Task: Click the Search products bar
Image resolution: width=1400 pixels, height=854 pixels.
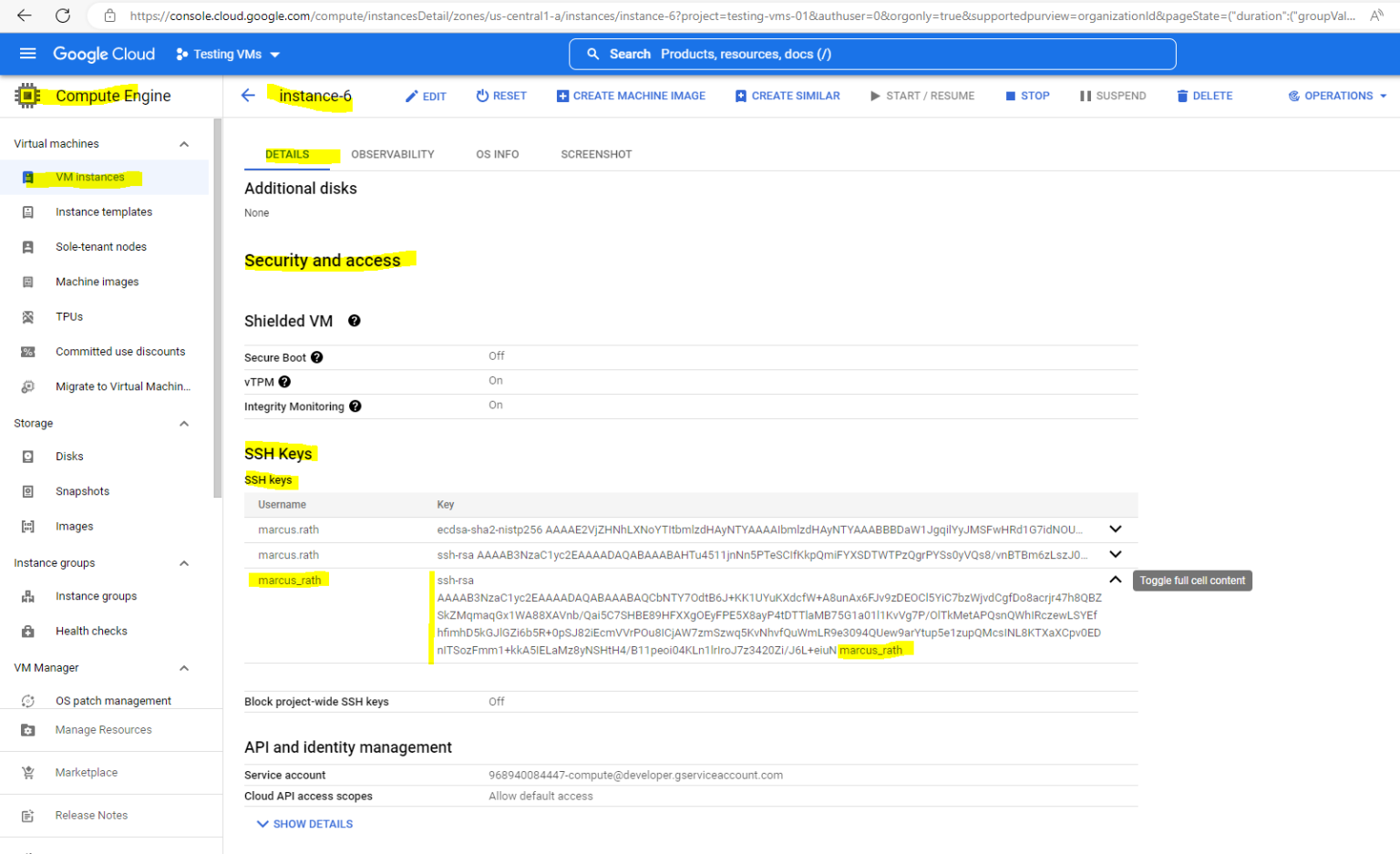Action: coord(872,54)
